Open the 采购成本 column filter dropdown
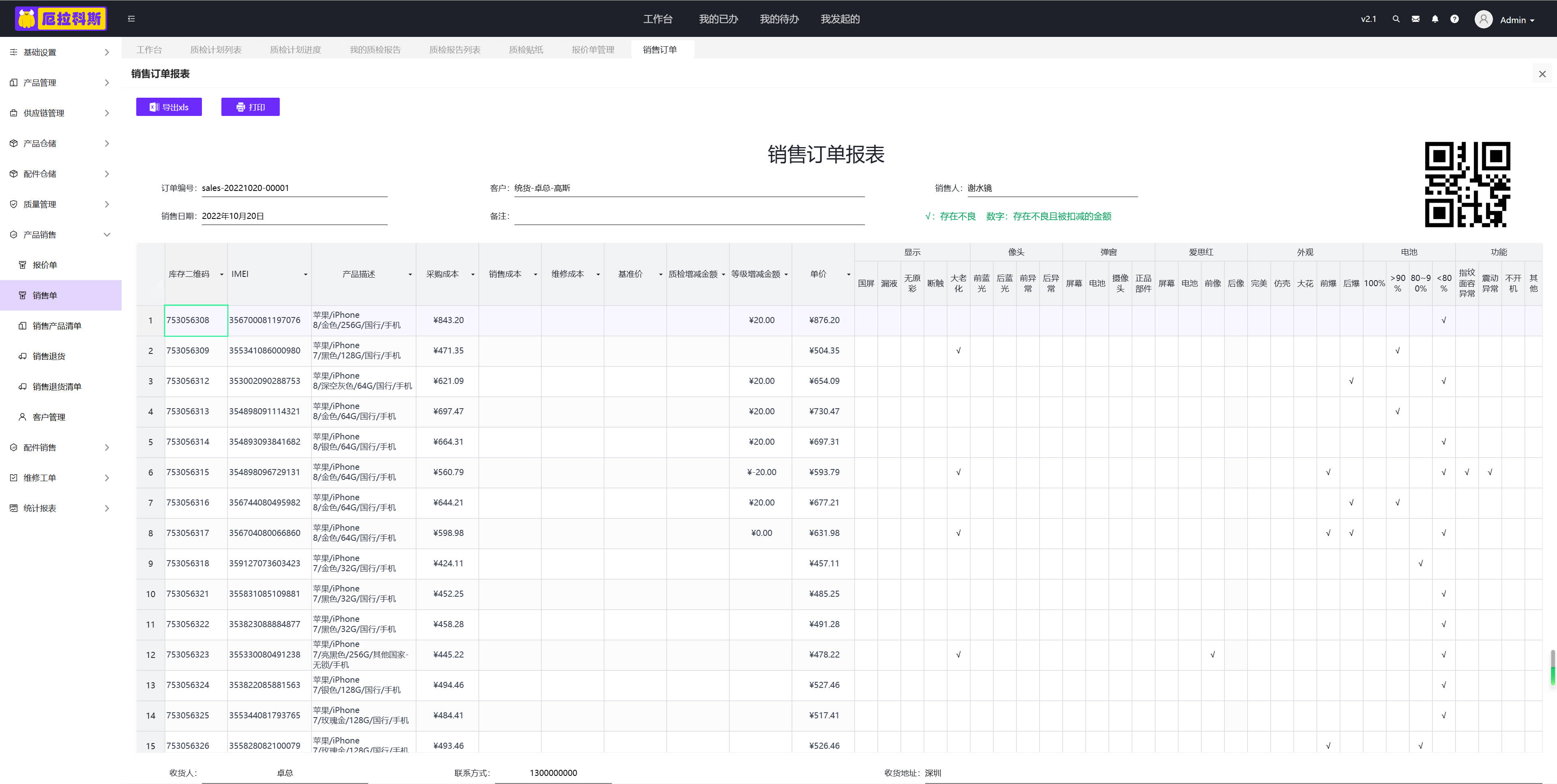Screen dimensions: 1557x784 (473, 274)
